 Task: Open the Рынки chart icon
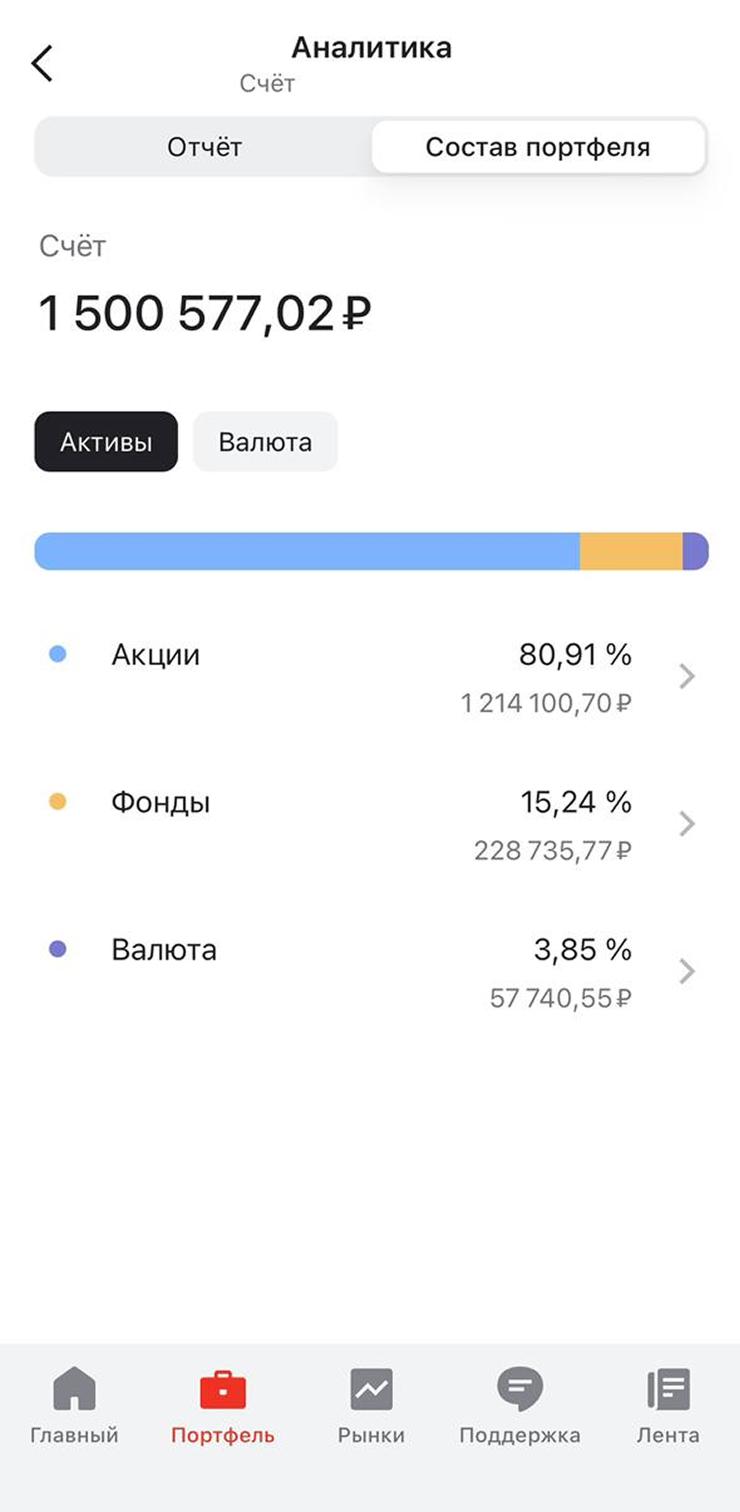(371, 1390)
